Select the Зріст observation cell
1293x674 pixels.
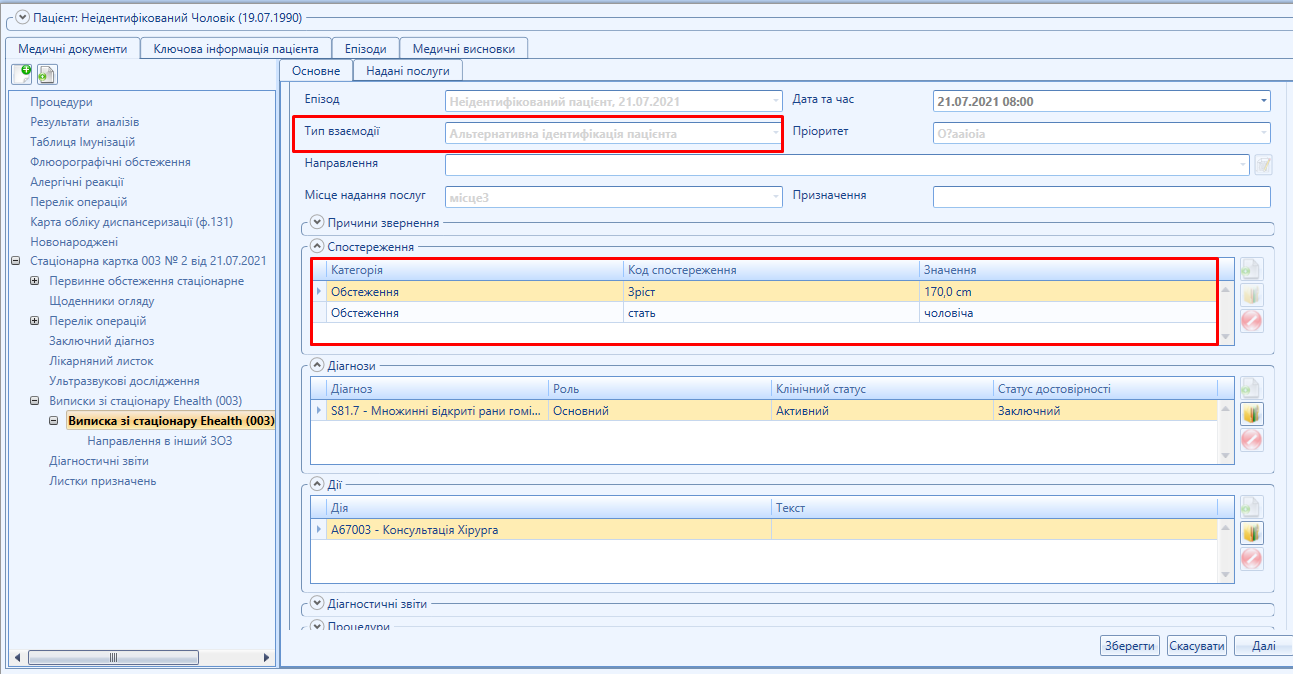pos(772,292)
